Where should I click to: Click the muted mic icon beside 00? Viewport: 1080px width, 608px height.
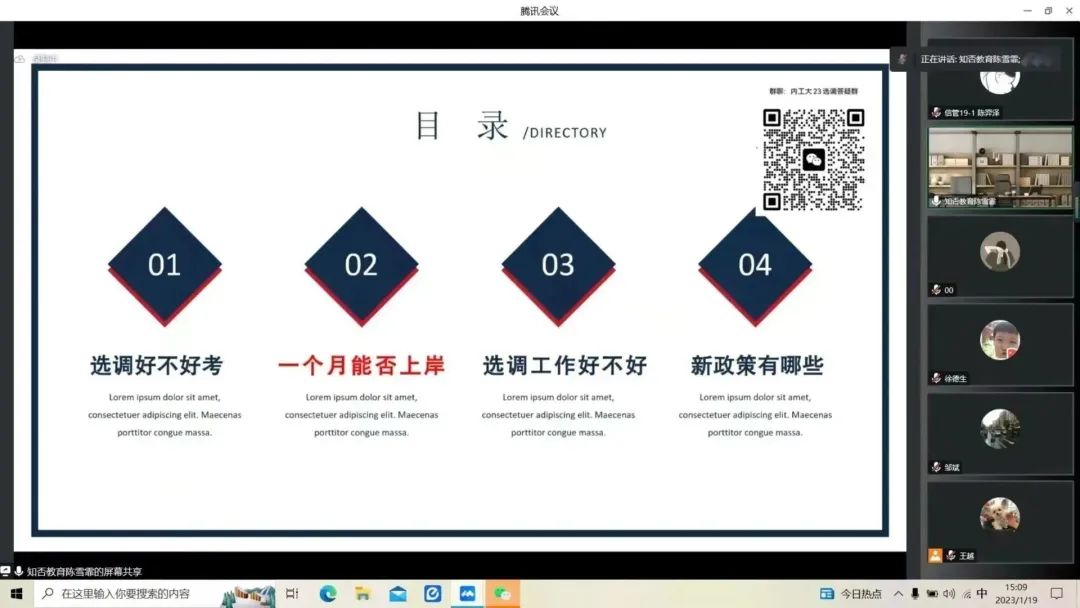(x=936, y=290)
